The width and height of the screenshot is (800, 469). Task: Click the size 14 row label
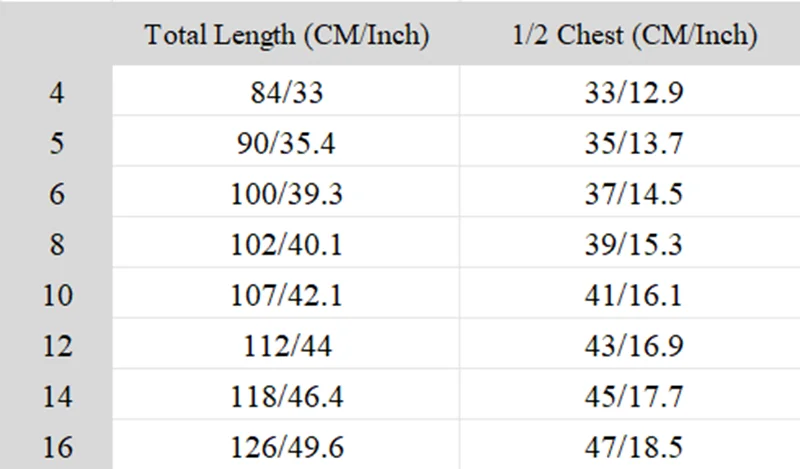(56, 397)
